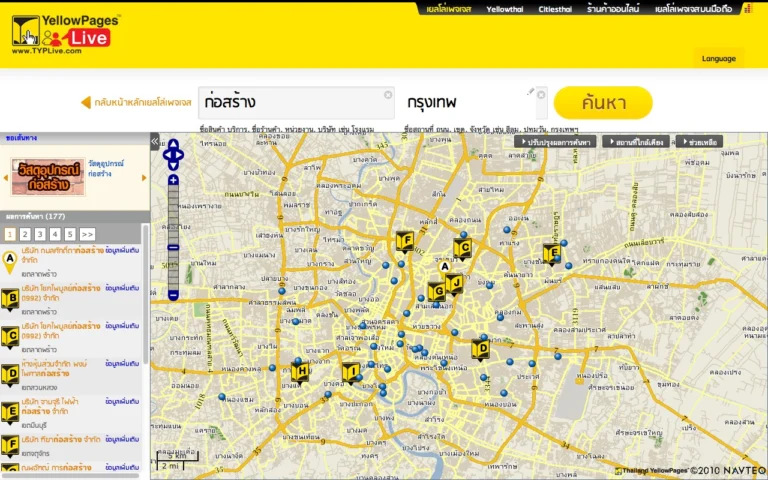Click the D marker icon in results list
The height and width of the screenshot is (480, 768).
click(10, 376)
